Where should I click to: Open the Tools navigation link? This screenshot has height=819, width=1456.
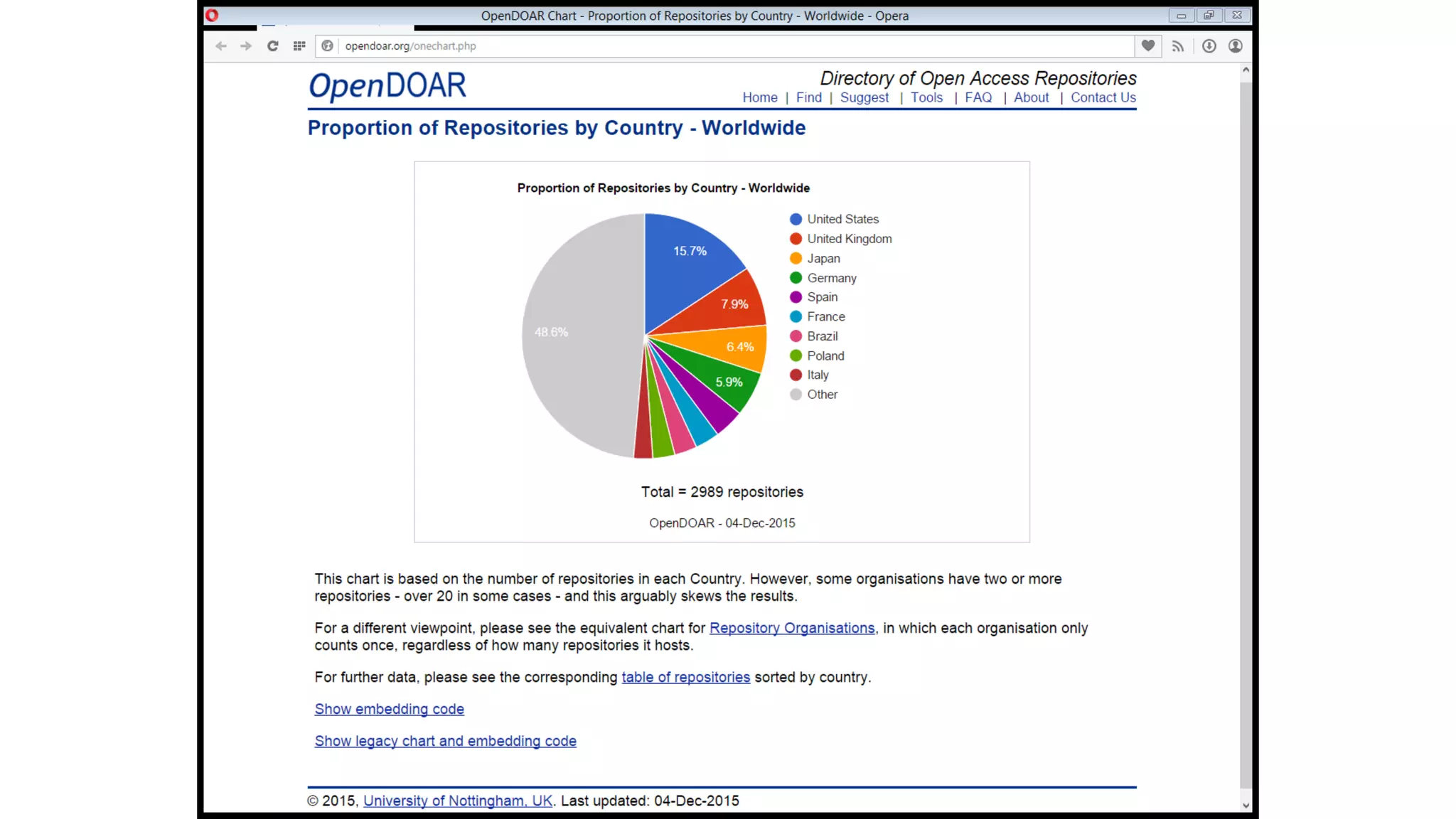(x=926, y=97)
